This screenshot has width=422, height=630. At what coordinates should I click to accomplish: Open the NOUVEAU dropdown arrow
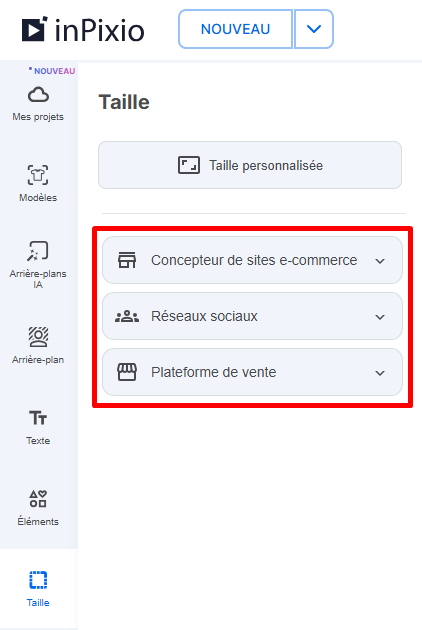314,29
